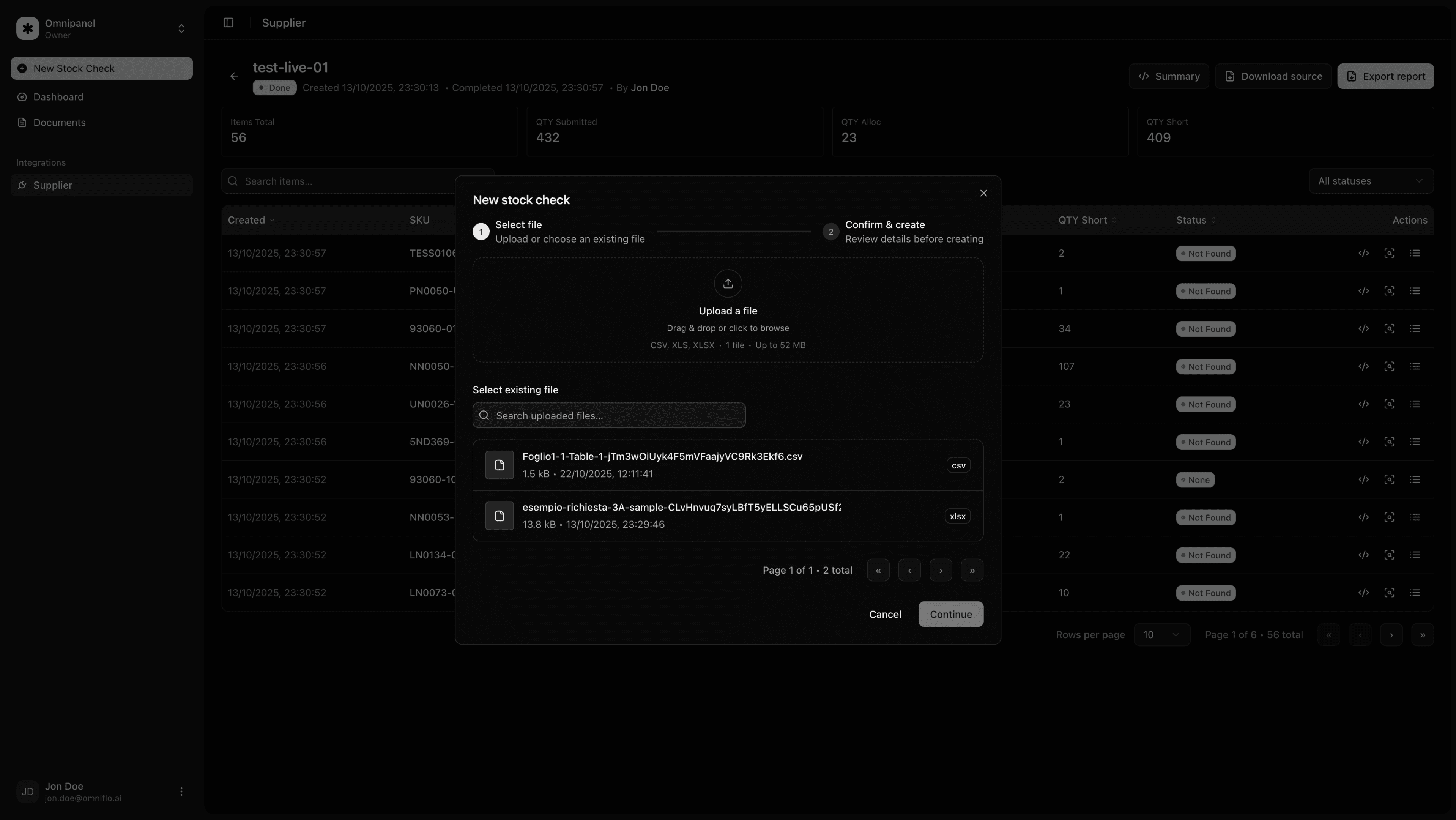1456x820 pixels.
Task: Click Cancel in the dialog
Action: point(884,614)
